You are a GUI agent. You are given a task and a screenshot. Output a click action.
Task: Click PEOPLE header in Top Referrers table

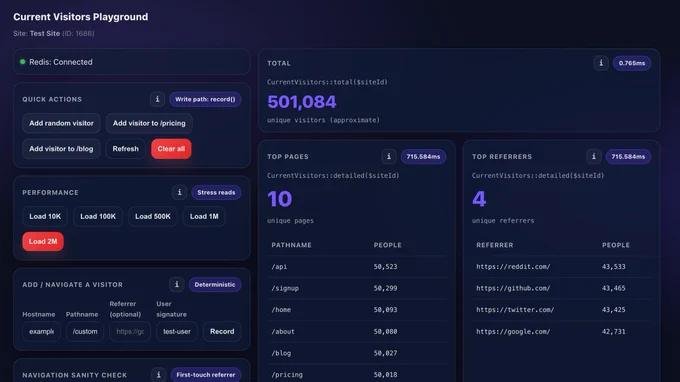click(x=616, y=245)
